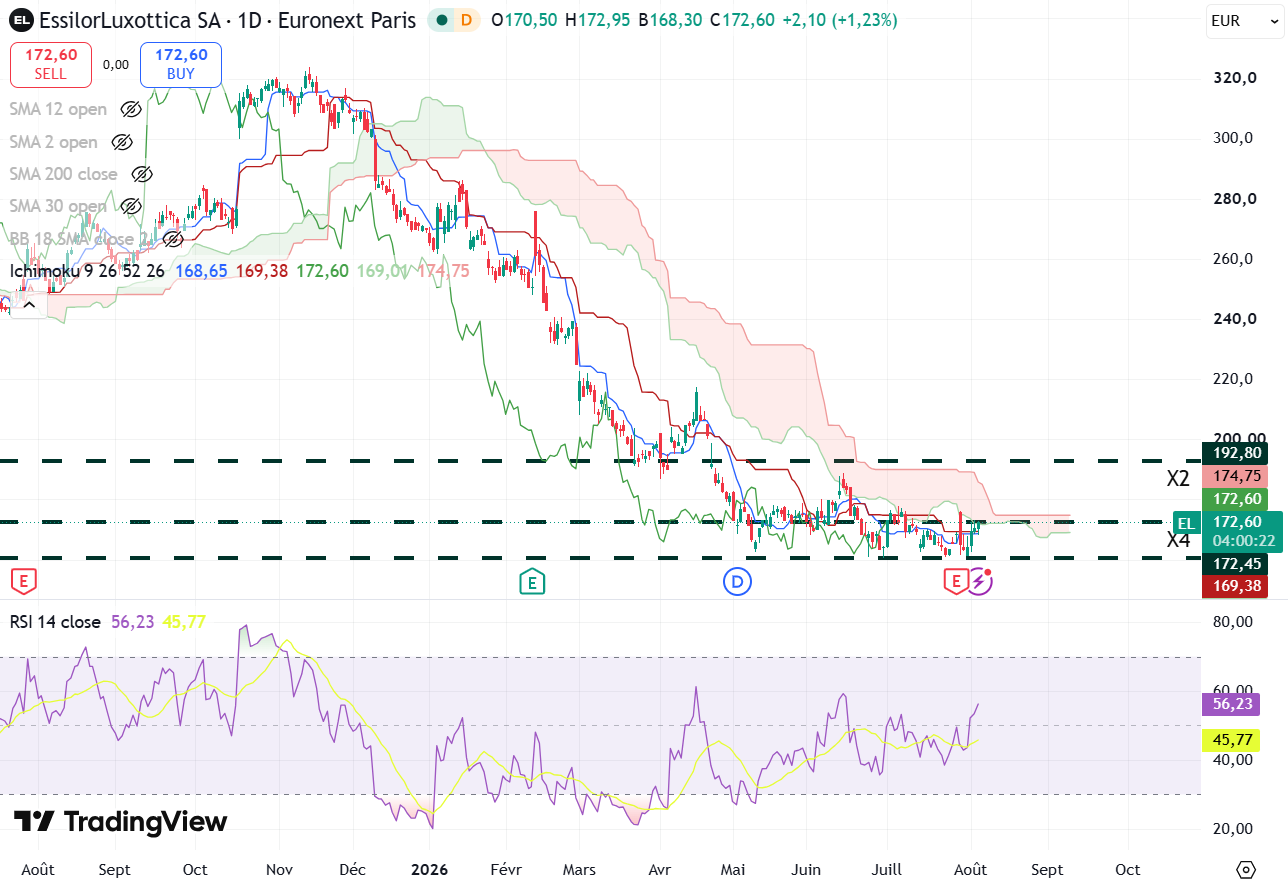Click the red earnings E marker at left
Viewport: 1288px width, 883px height.
(24, 581)
